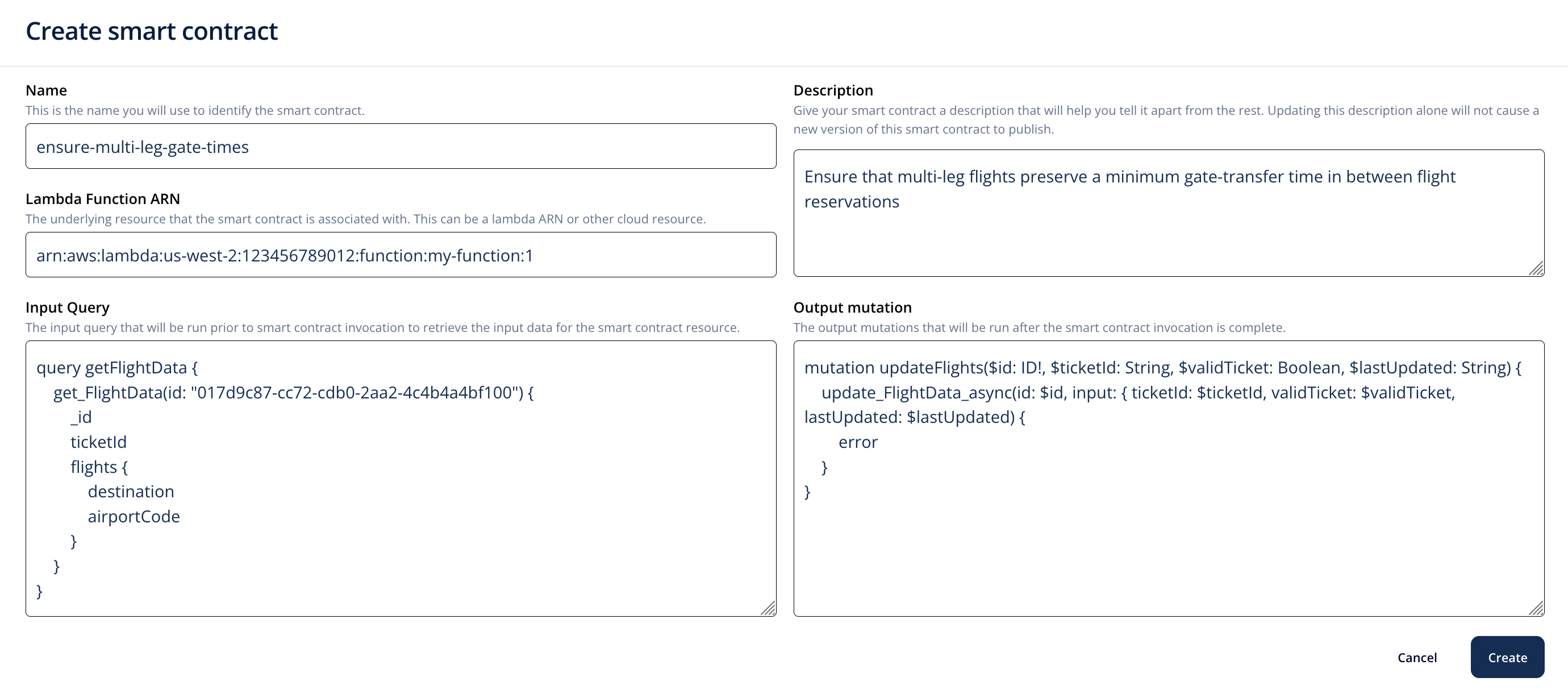
Task: Click the Create button
Action: 1507,657
